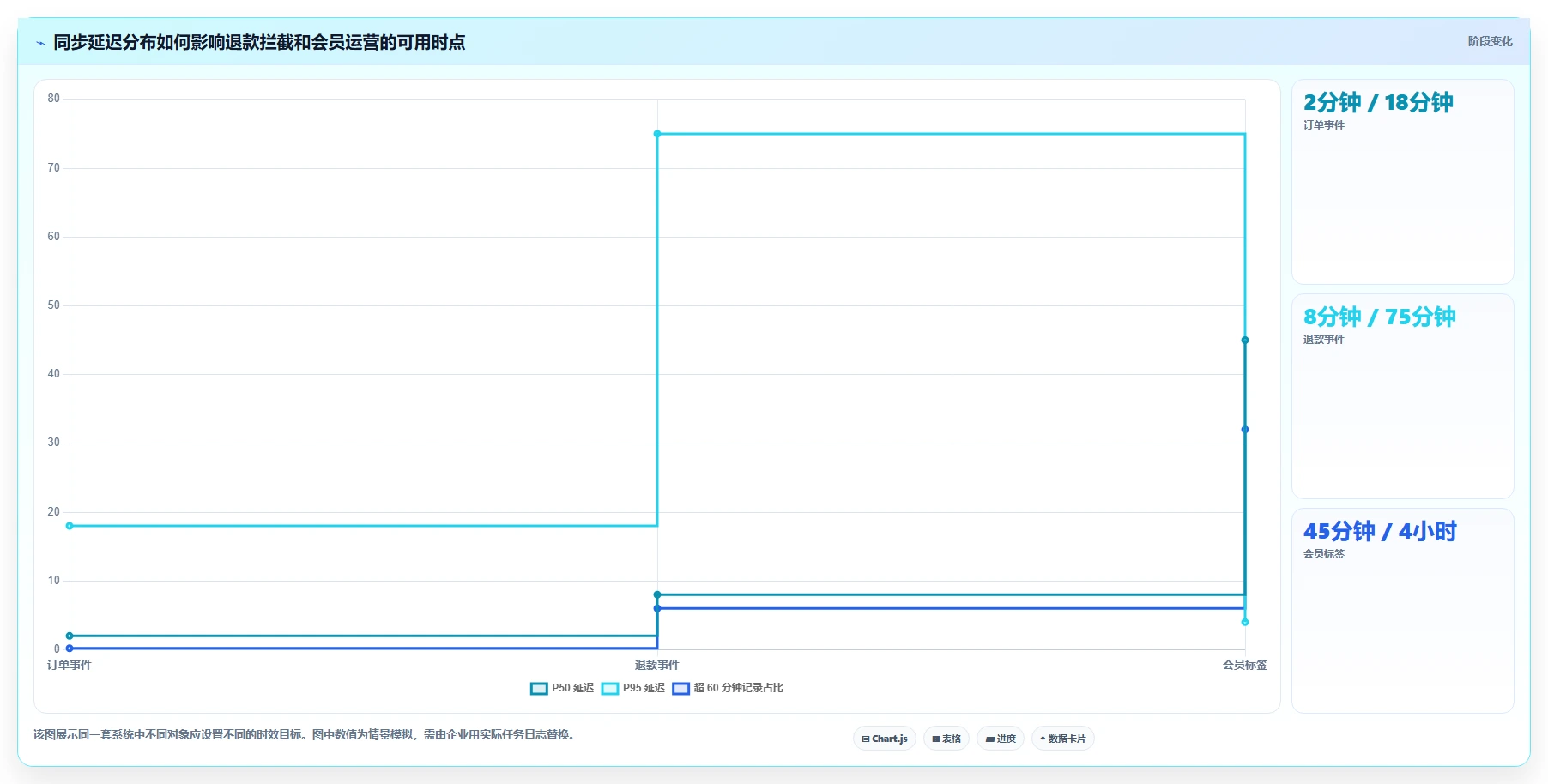The width and height of the screenshot is (1548, 784).
Task: Click the 45分钟 / 4小时 card value
Action: point(1380,531)
